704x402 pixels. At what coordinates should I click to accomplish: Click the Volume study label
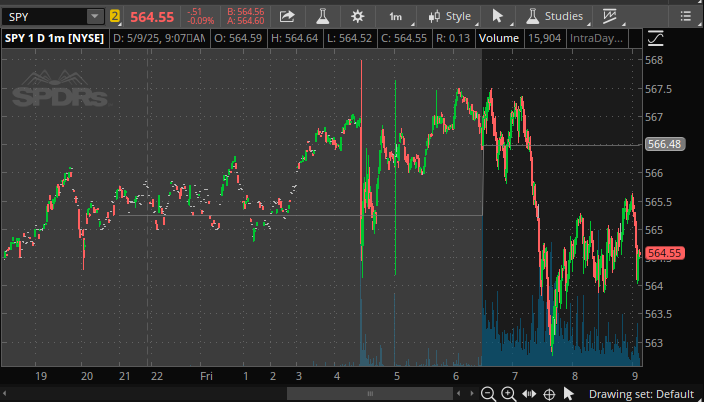pyautogui.click(x=499, y=39)
